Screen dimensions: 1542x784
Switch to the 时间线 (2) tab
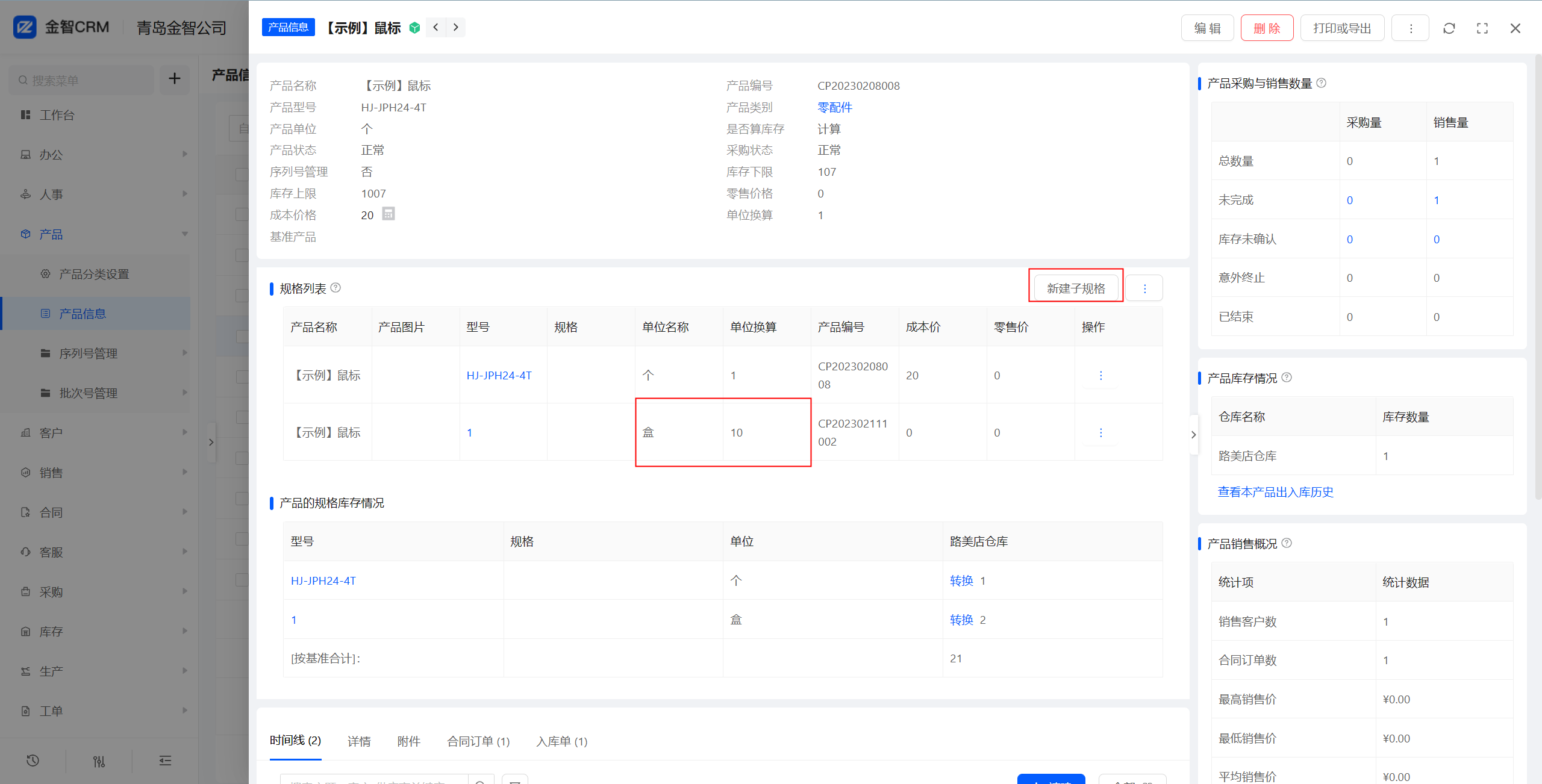295,741
